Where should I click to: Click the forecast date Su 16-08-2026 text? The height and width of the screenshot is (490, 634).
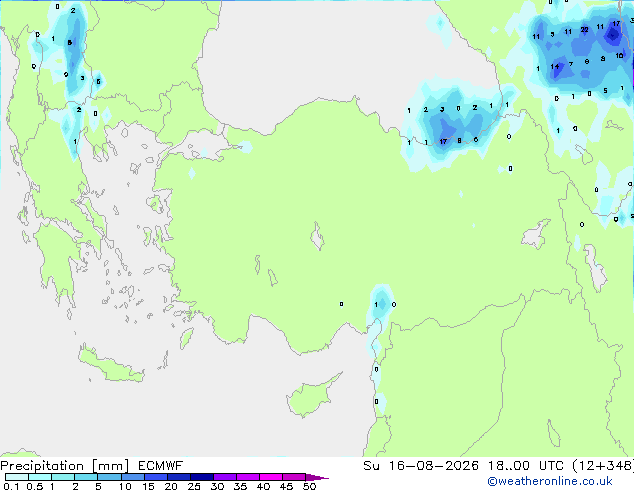421,466
